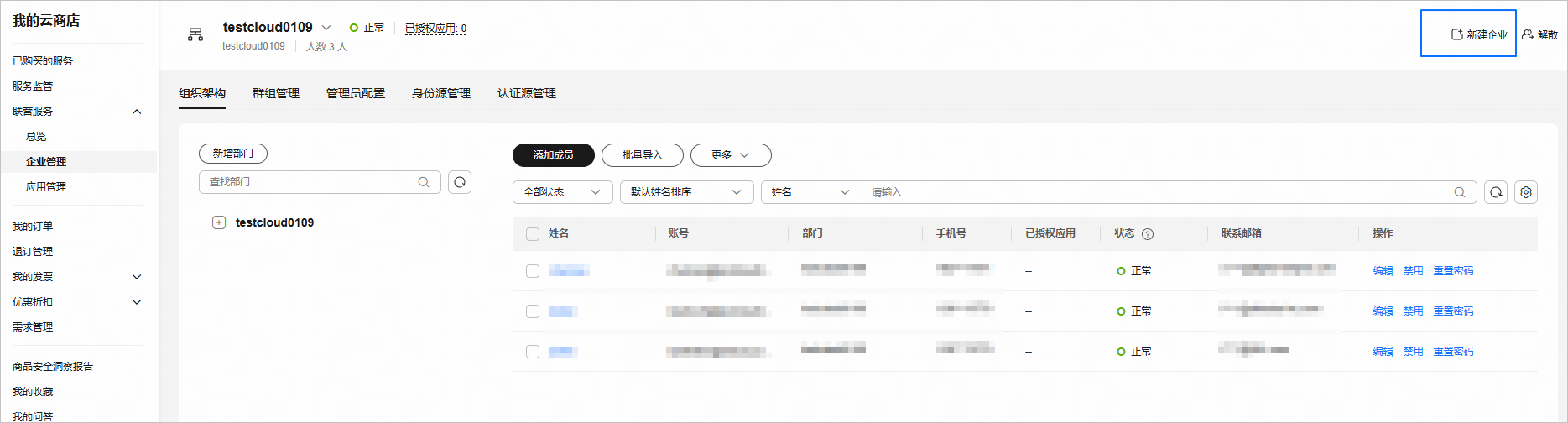Open 我的订单 in sidebar
Screen dimensions: 1568x423
coord(33,227)
